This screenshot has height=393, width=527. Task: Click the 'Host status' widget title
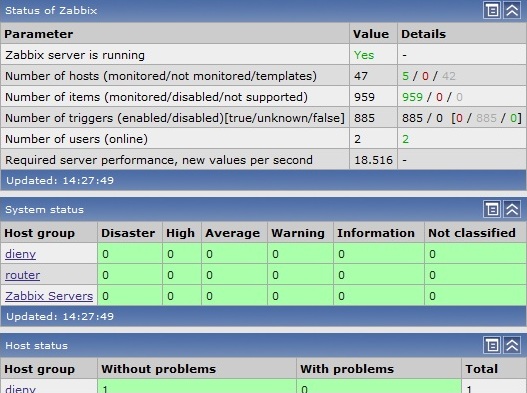point(37,345)
